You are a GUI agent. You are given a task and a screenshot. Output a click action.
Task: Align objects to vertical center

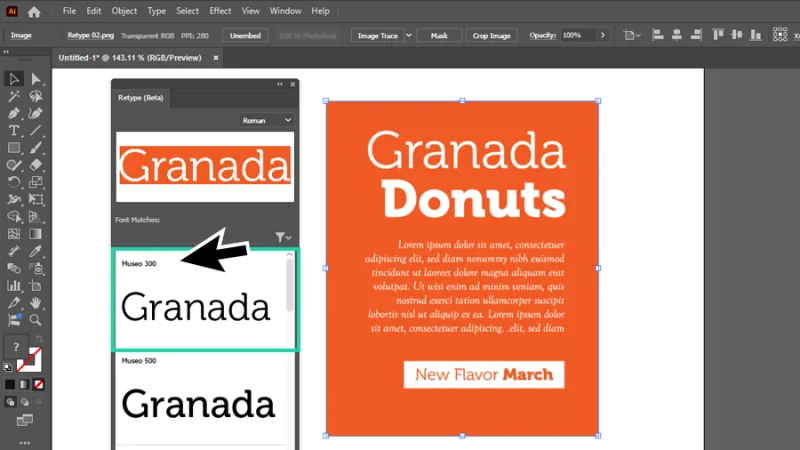click(x=737, y=35)
